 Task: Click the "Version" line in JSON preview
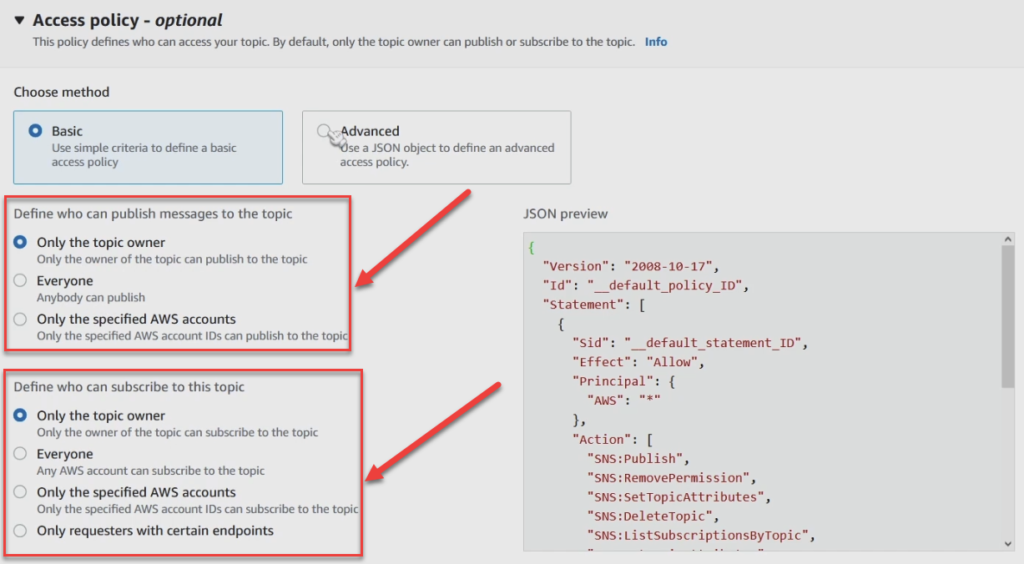631,266
